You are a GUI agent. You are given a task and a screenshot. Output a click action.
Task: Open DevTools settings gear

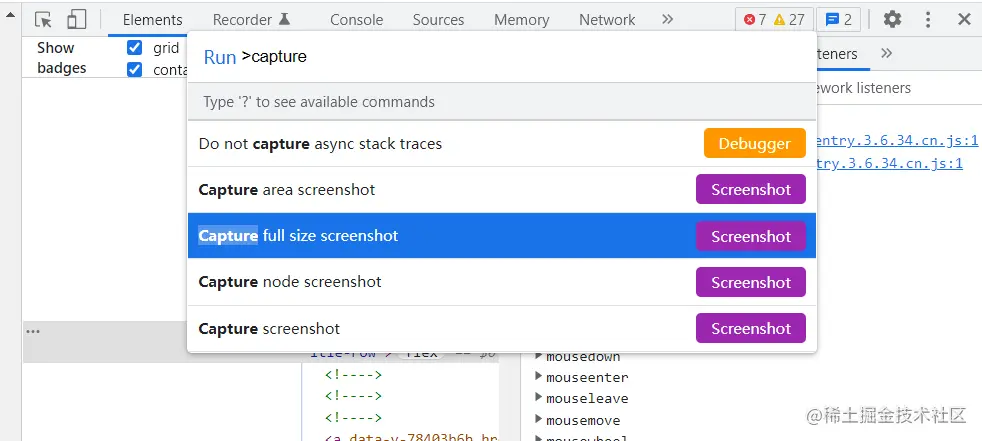pos(892,19)
